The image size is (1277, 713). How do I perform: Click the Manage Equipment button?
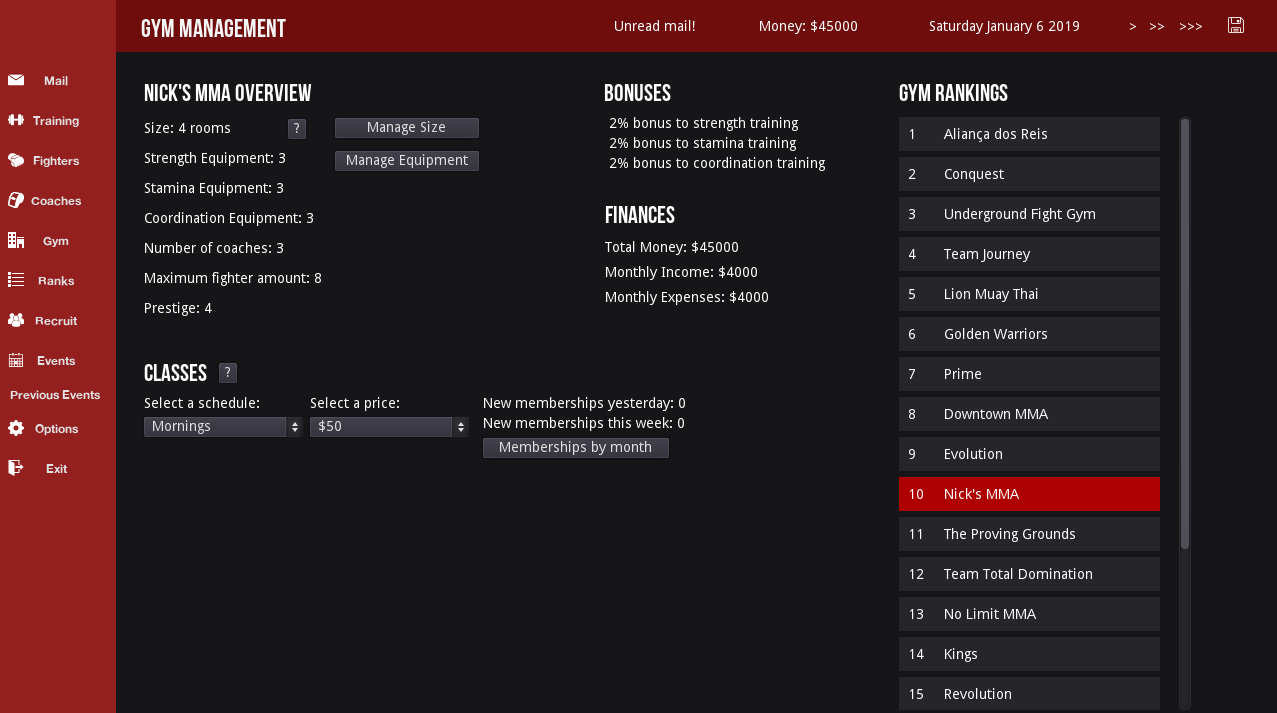pyautogui.click(x=406, y=161)
